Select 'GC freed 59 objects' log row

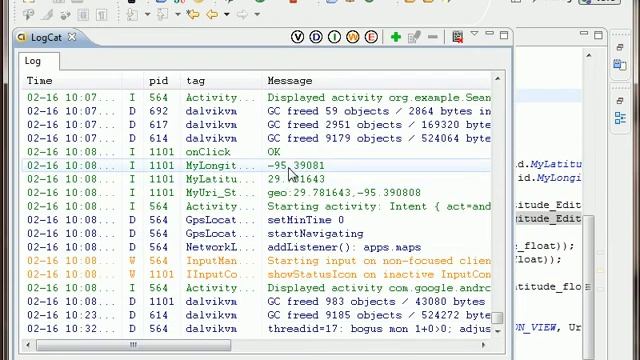256,111
